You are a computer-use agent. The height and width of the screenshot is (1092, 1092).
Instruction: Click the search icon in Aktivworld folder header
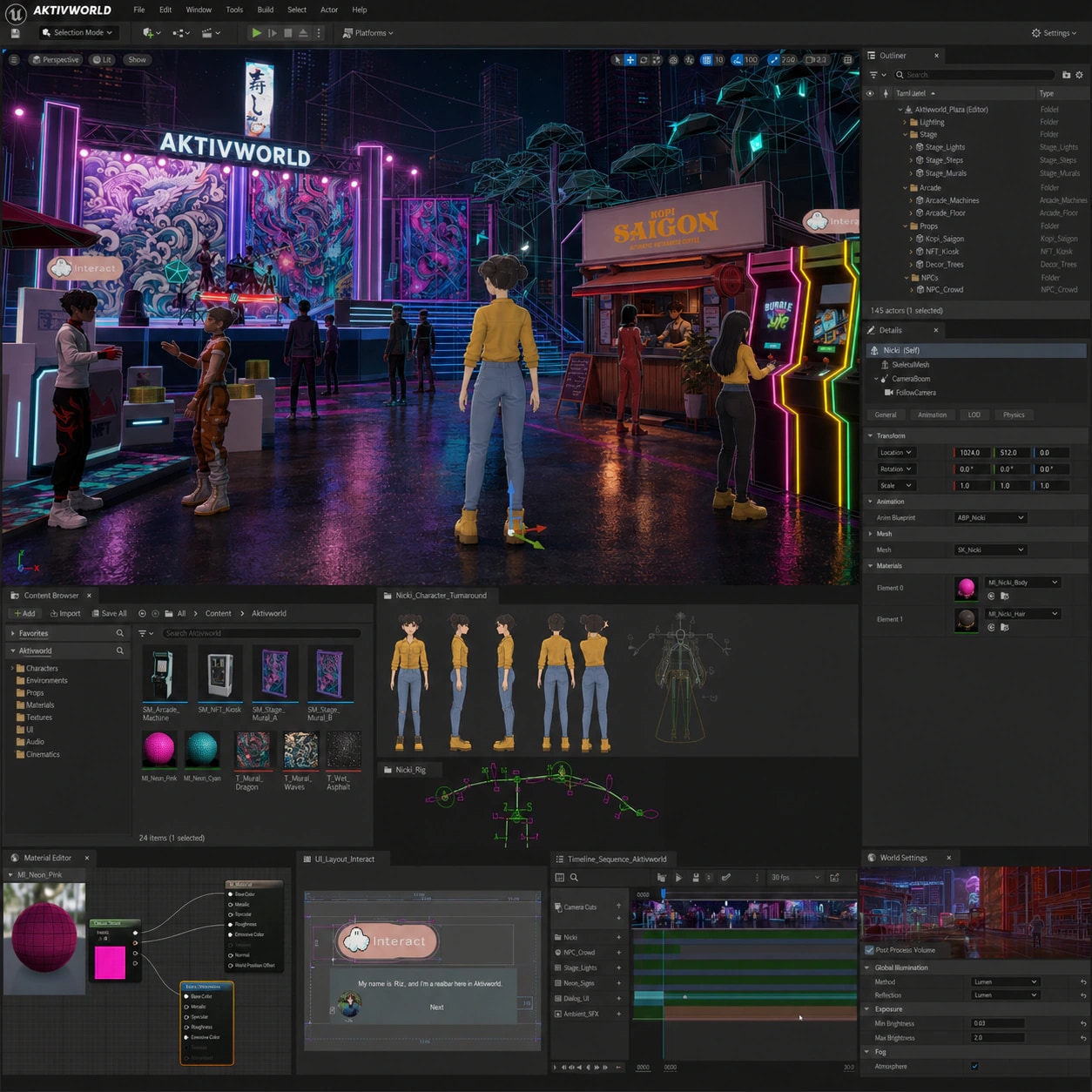click(x=120, y=650)
